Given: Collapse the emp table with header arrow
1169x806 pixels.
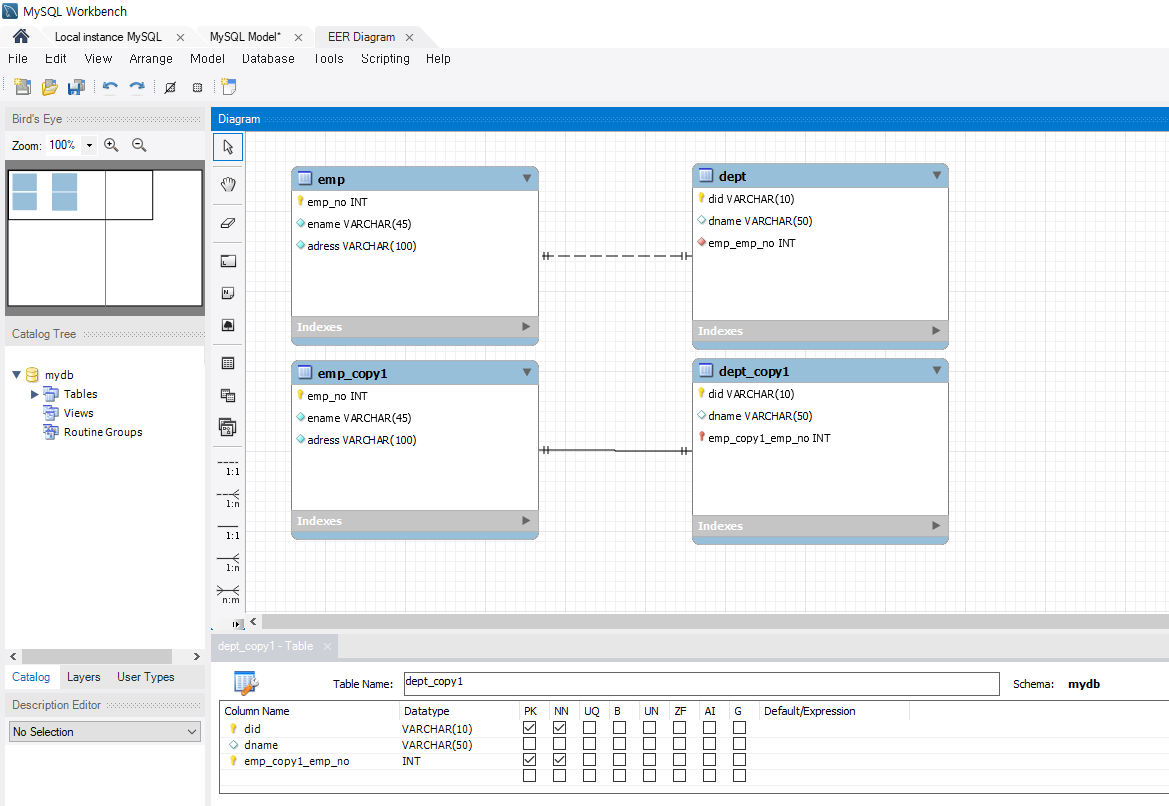Looking at the screenshot, I should click(x=527, y=178).
